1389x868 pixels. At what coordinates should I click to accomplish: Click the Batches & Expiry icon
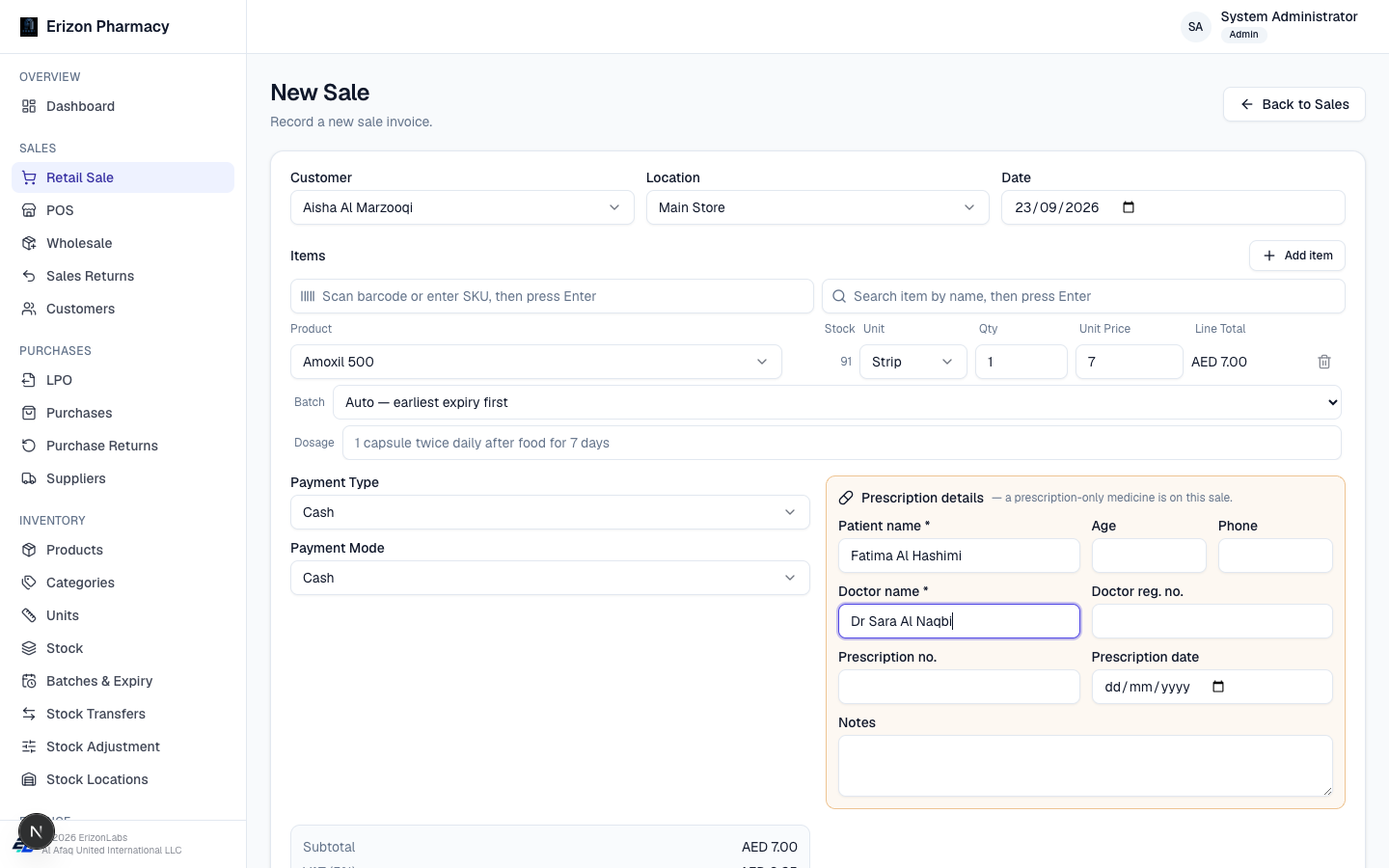click(29, 681)
